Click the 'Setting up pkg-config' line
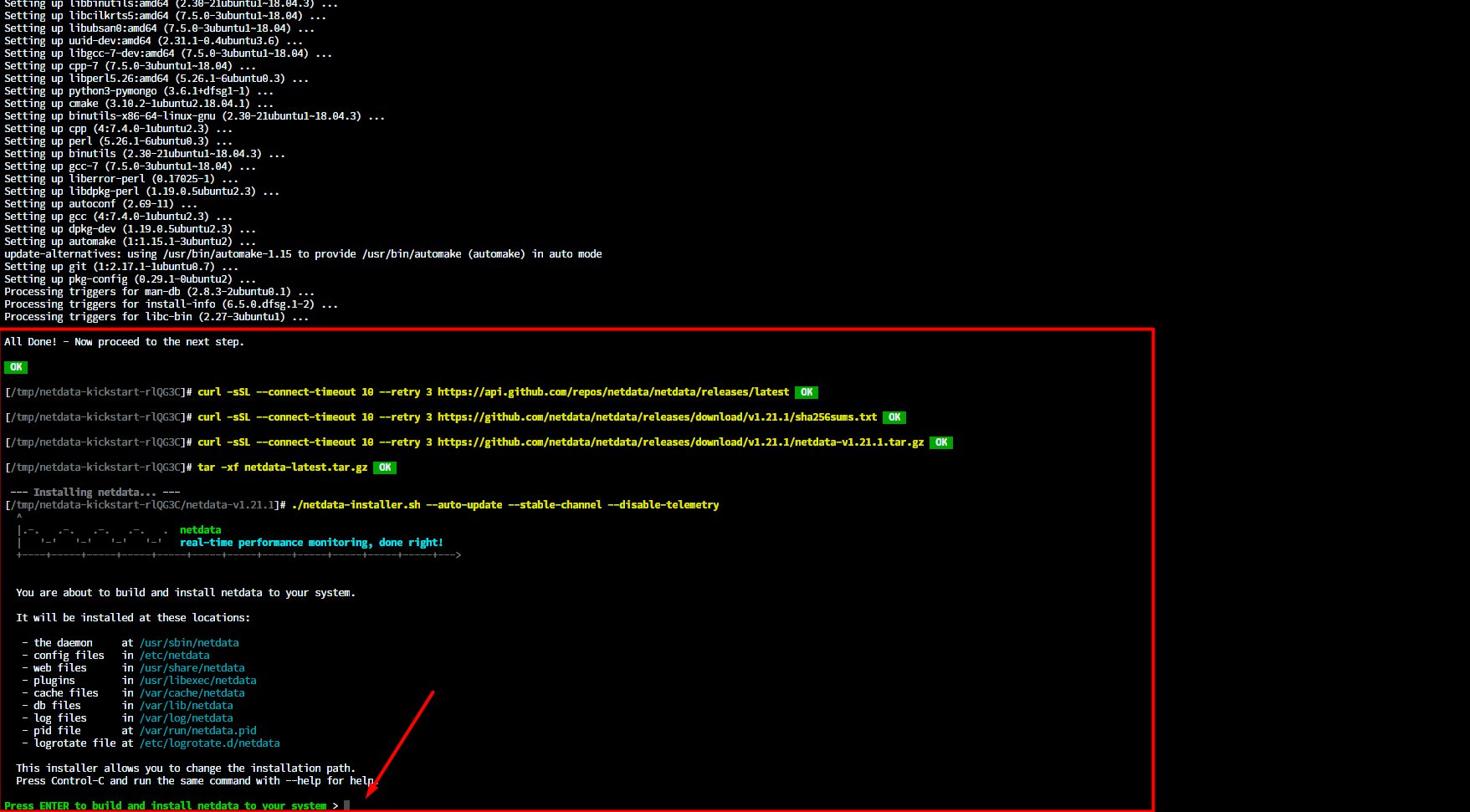Screen dimensions: 1470x812 (131, 279)
